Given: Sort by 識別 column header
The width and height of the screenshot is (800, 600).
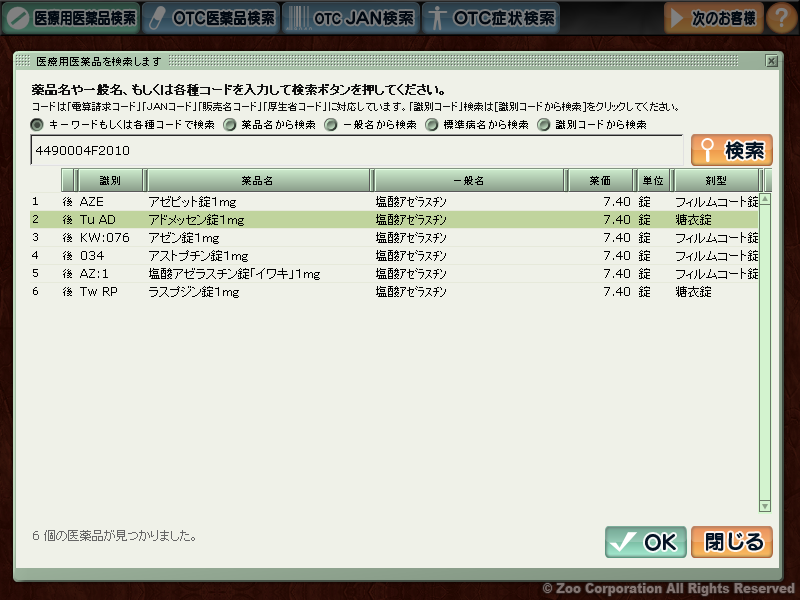Looking at the screenshot, I should coord(110,181).
